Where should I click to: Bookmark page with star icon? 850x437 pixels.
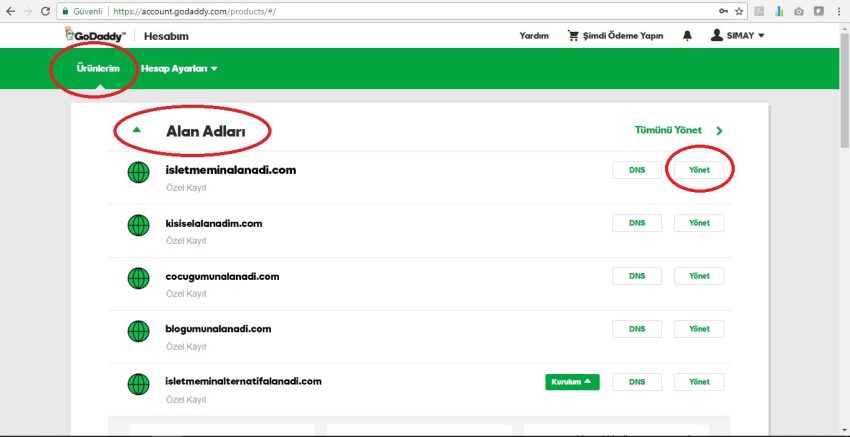click(x=739, y=11)
